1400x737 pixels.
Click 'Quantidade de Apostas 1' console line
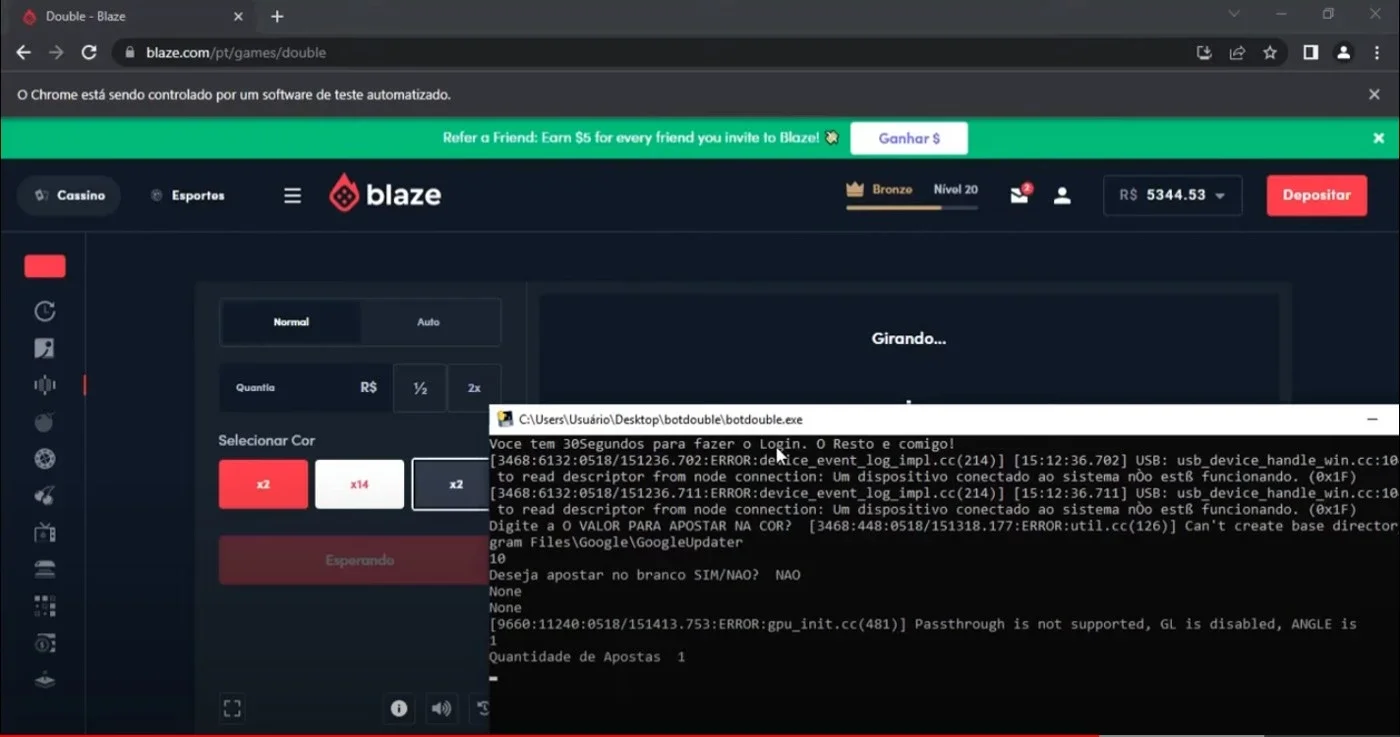click(587, 657)
